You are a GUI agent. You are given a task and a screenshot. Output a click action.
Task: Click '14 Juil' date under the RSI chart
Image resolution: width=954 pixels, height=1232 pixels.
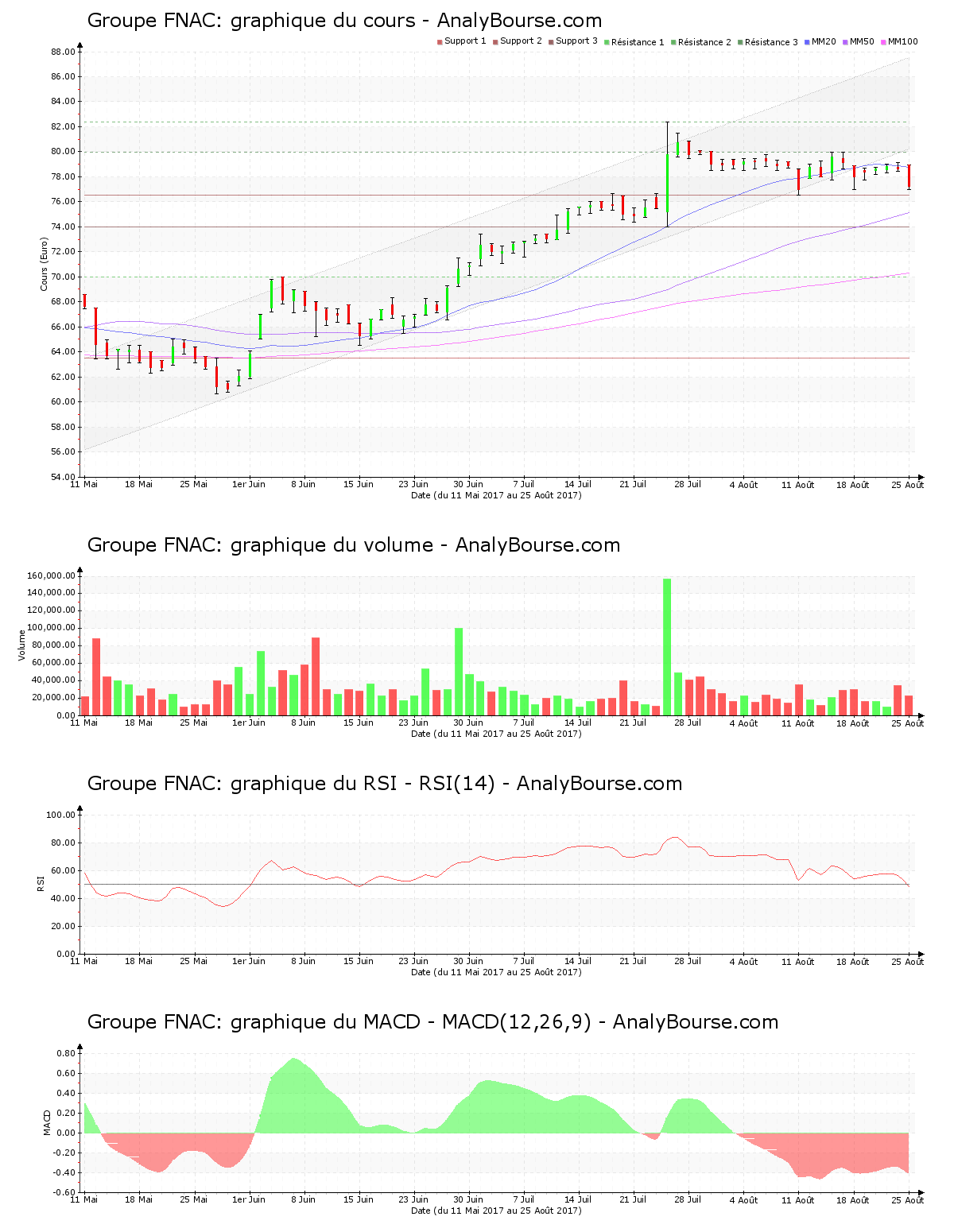578,961
